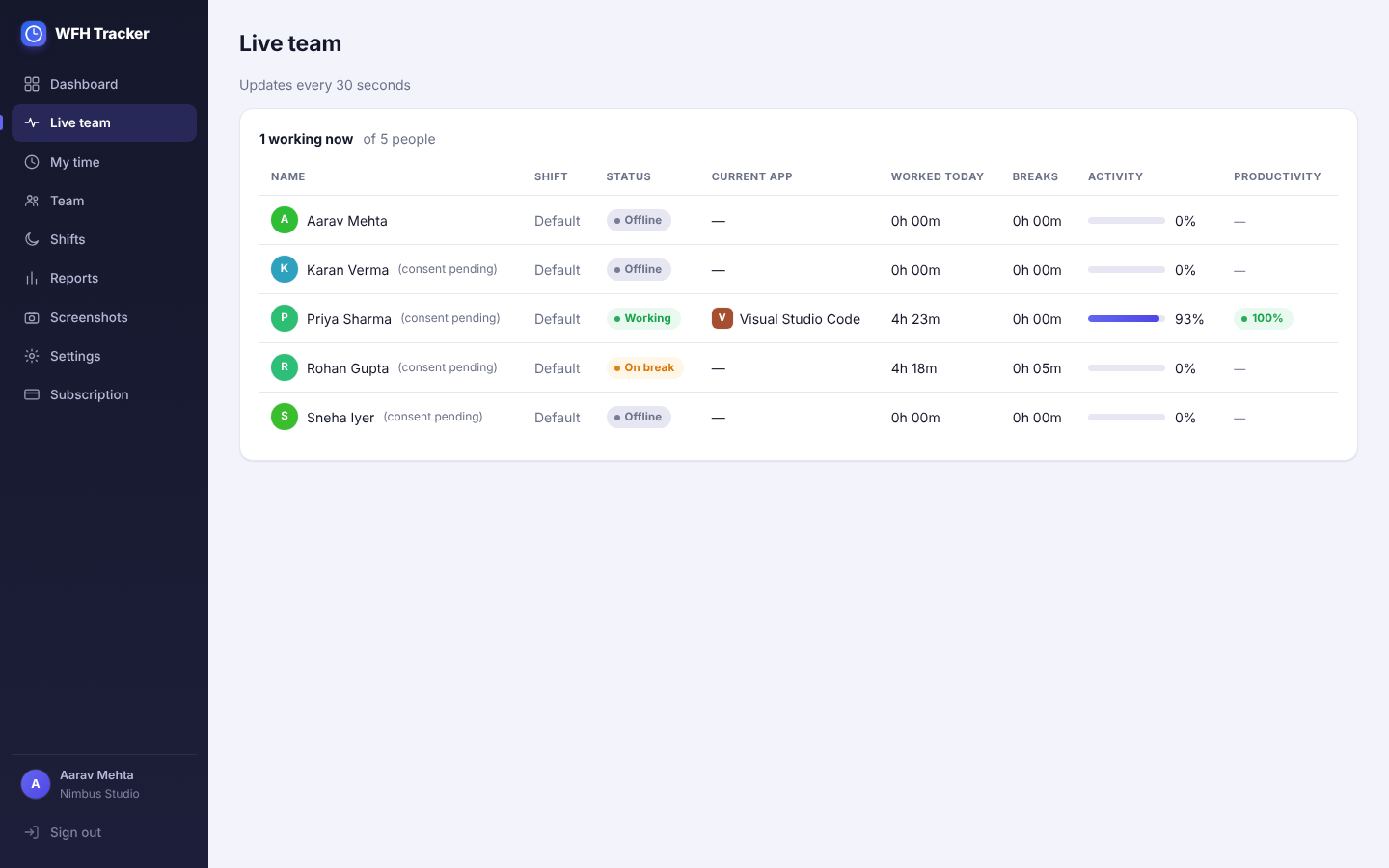This screenshot has width=1389, height=868.
Task: Click the Subscription card icon
Action: click(x=32, y=394)
